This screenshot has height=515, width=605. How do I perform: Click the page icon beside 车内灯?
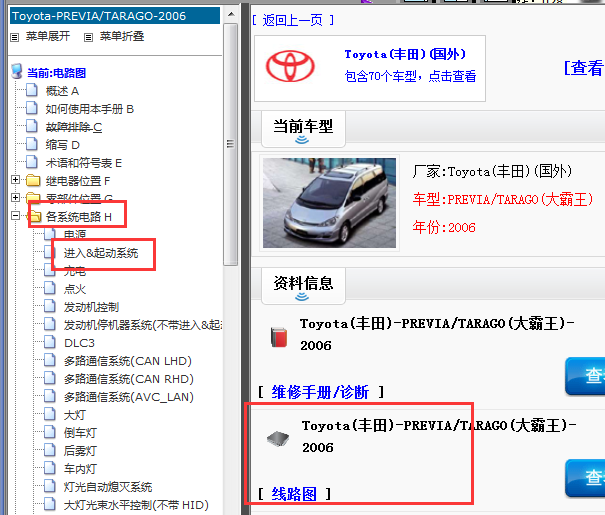pos(49,468)
